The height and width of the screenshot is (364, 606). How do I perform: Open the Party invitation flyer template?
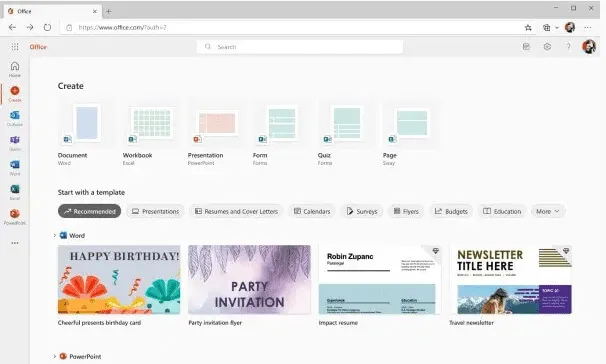click(249, 285)
